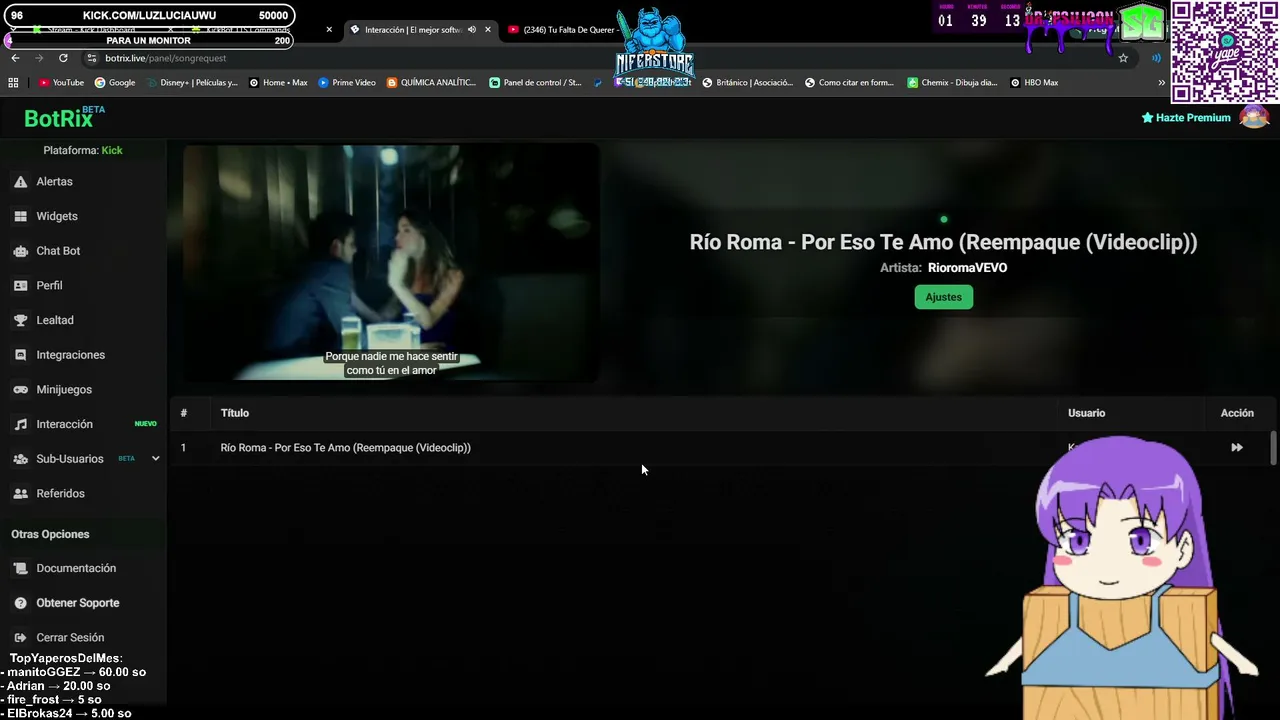Click the Río Roma music video player
The height and width of the screenshot is (720, 1280).
(x=391, y=263)
